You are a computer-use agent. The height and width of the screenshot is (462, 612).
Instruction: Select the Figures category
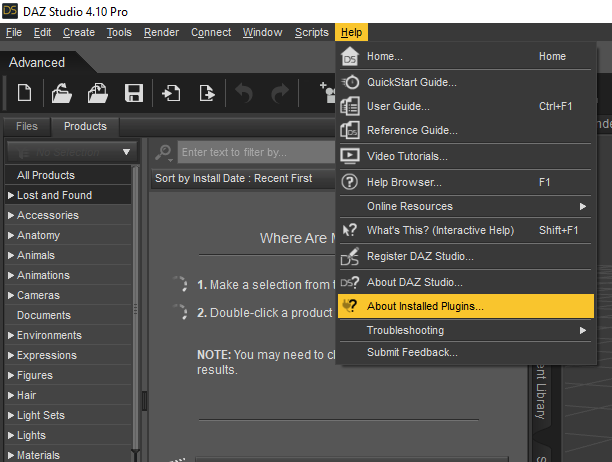[68, 375]
